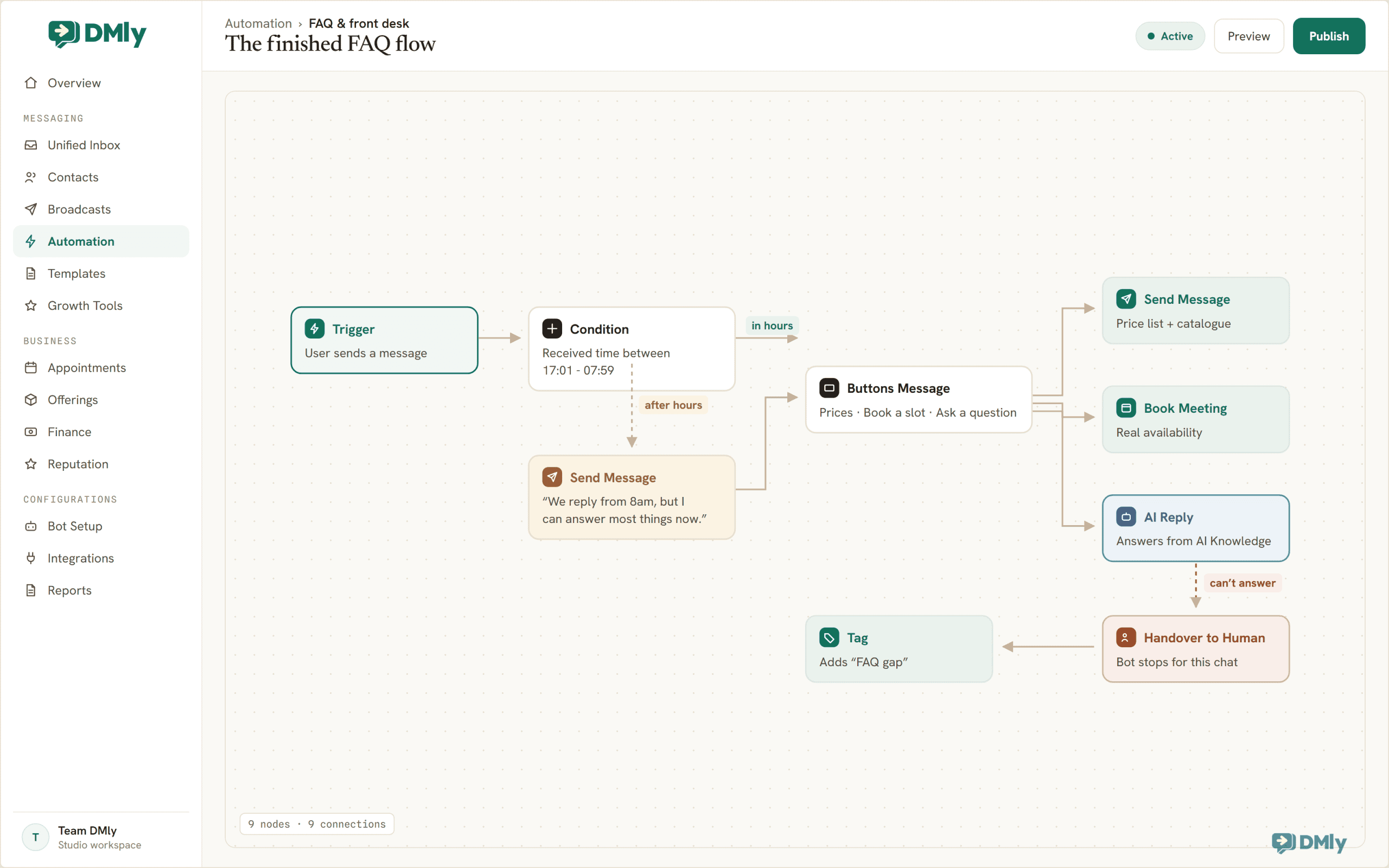Click the Contacts people icon
The height and width of the screenshot is (868, 1389).
(x=31, y=177)
